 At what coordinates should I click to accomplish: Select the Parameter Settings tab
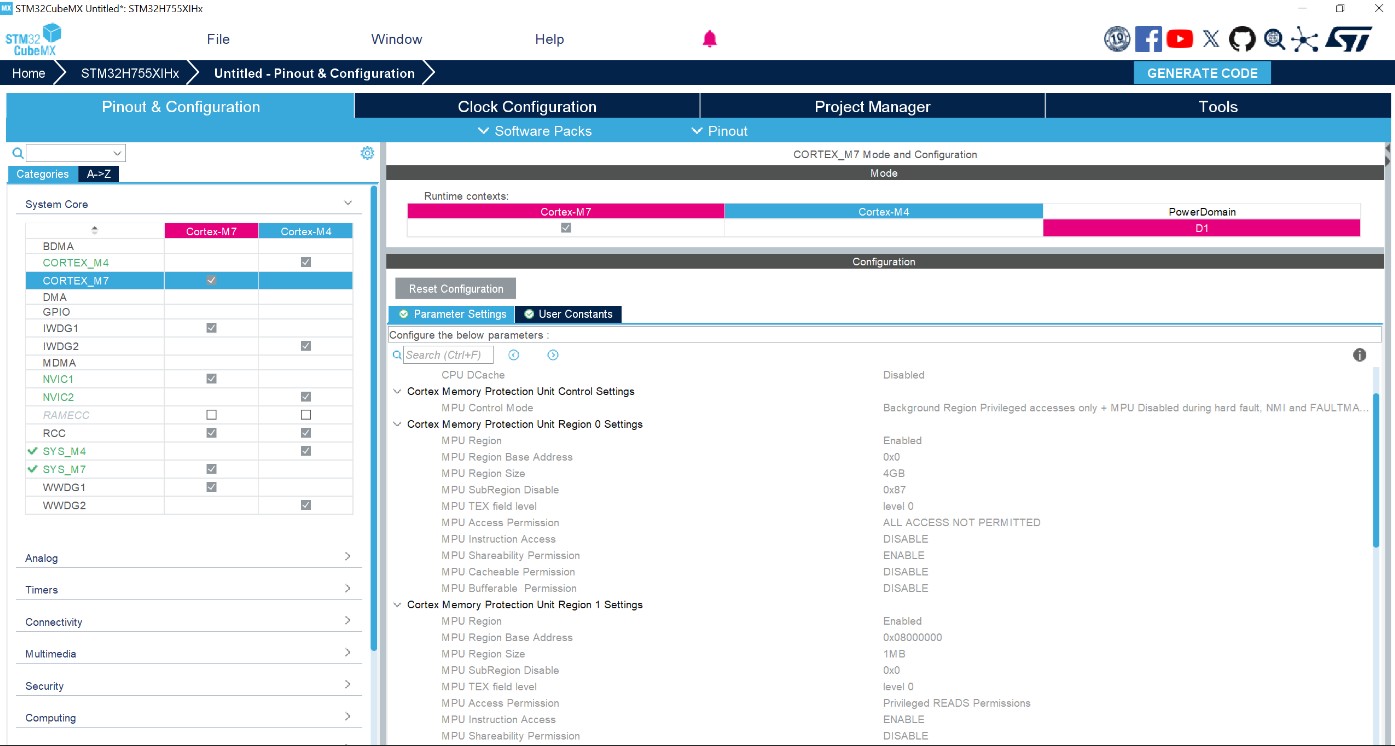click(452, 314)
